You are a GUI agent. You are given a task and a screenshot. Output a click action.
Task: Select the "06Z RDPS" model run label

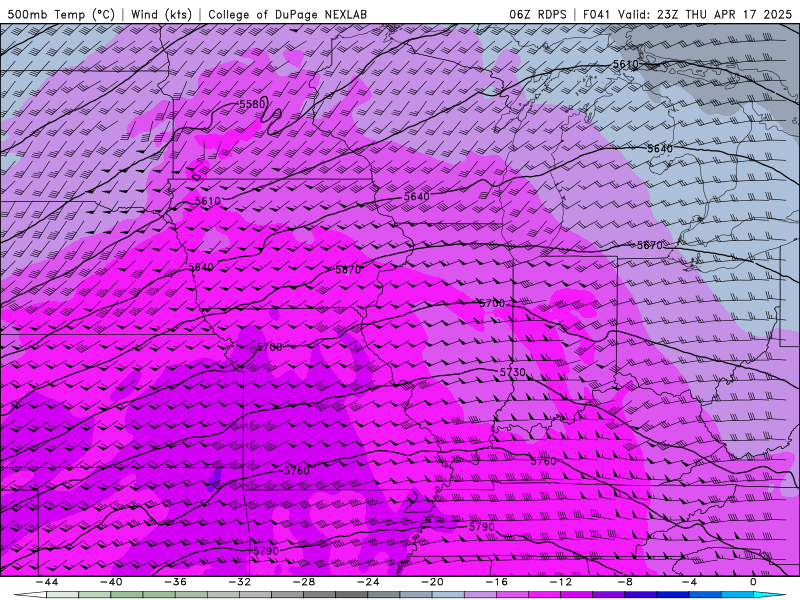point(538,14)
